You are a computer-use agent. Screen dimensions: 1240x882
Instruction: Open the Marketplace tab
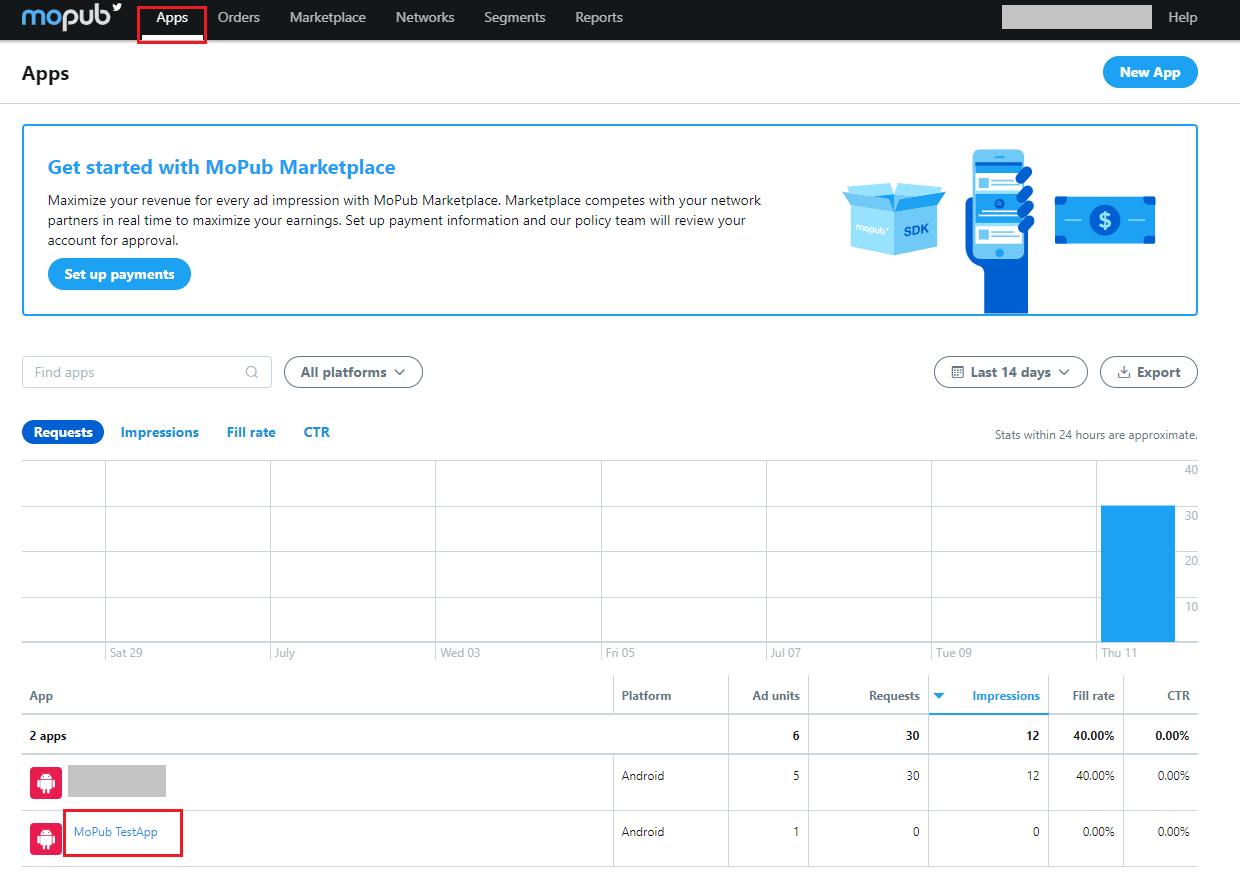click(328, 18)
